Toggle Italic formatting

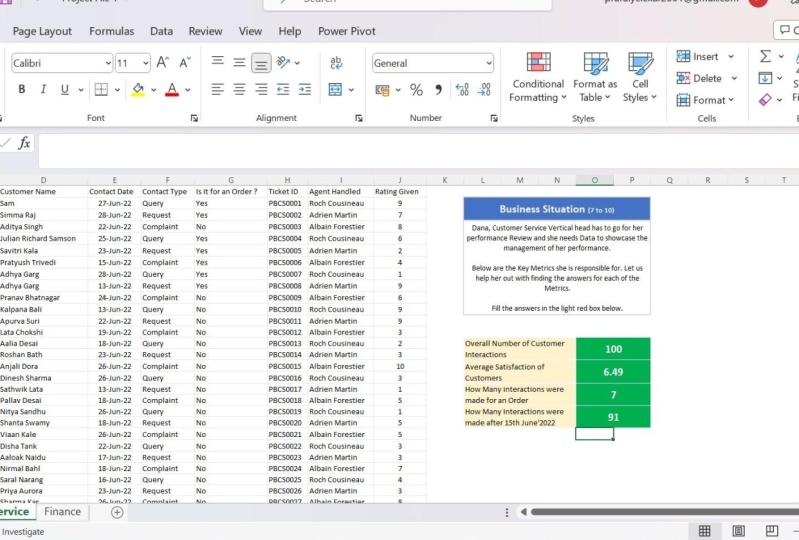[x=43, y=90]
